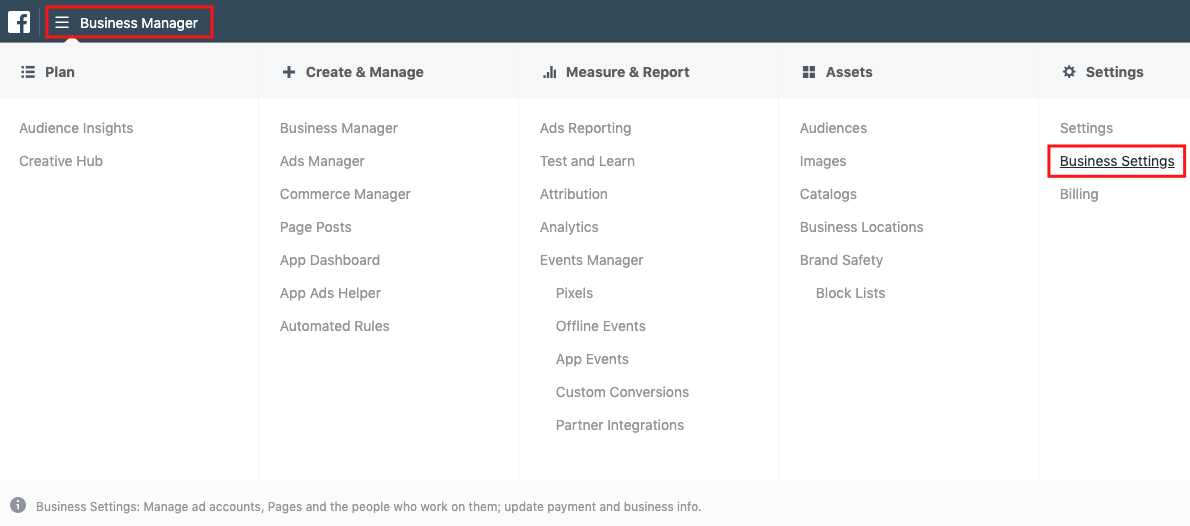The image size is (1190, 526).
Task: Click the Settings gear icon
Action: [1069, 72]
